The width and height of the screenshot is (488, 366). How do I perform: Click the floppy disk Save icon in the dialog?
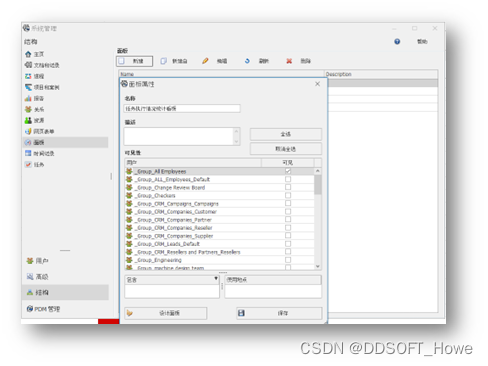click(x=241, y=313)
